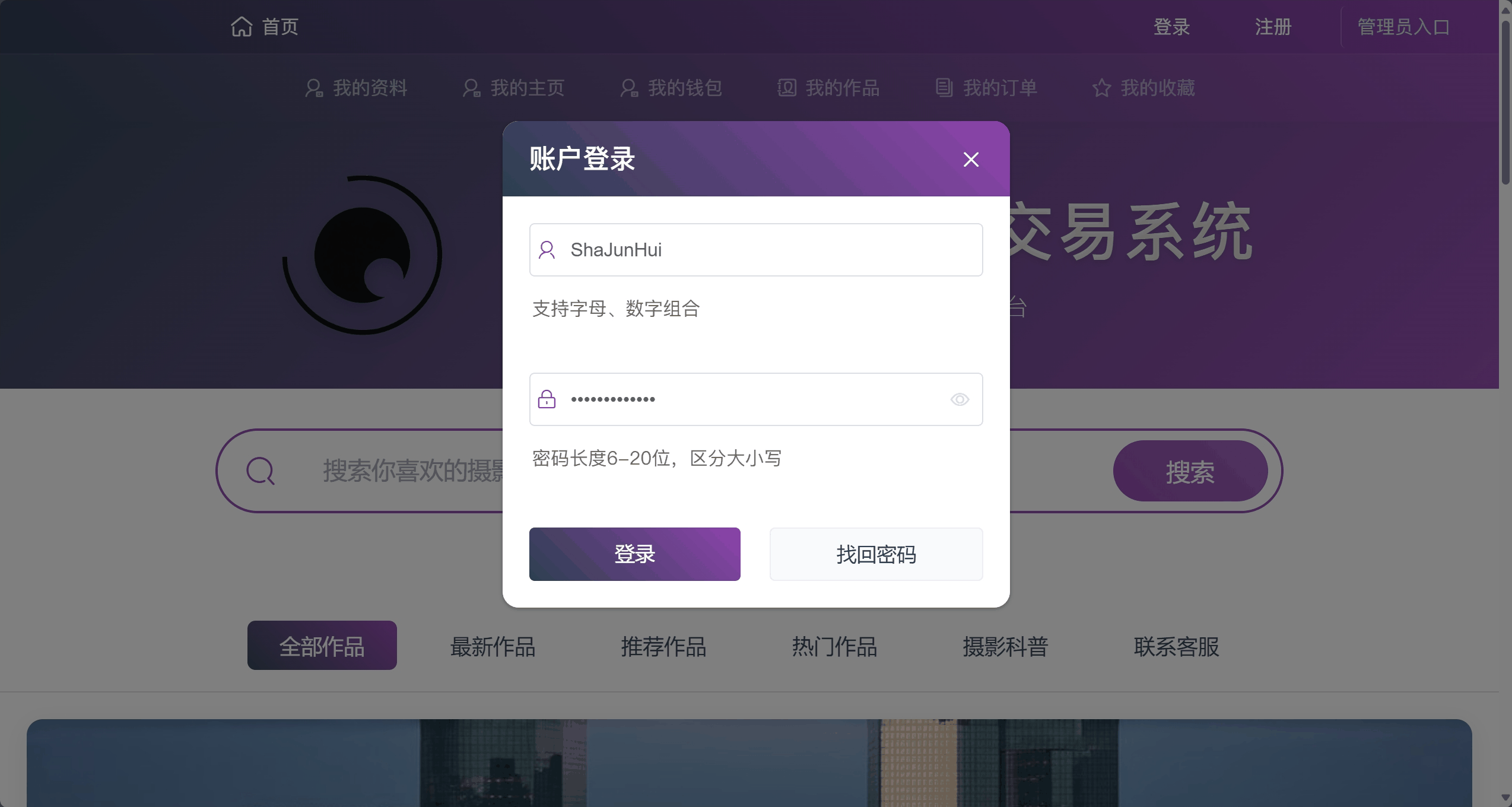Click the user icon in username field
The height and width of the screenshot is (807, 1512).
pyautogui.click(x=547, y=250)
